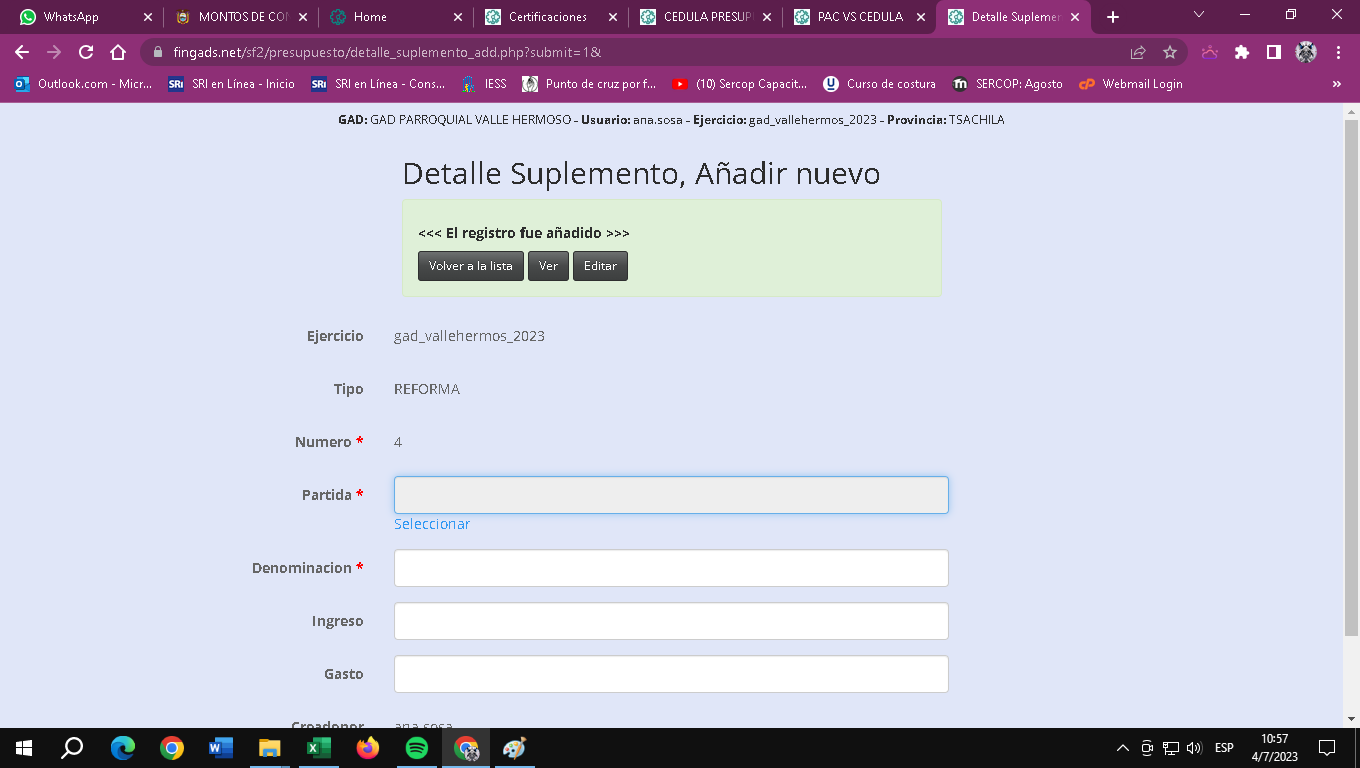
Task: Click the Denominacion input field
Action: [x=670, y=568]
